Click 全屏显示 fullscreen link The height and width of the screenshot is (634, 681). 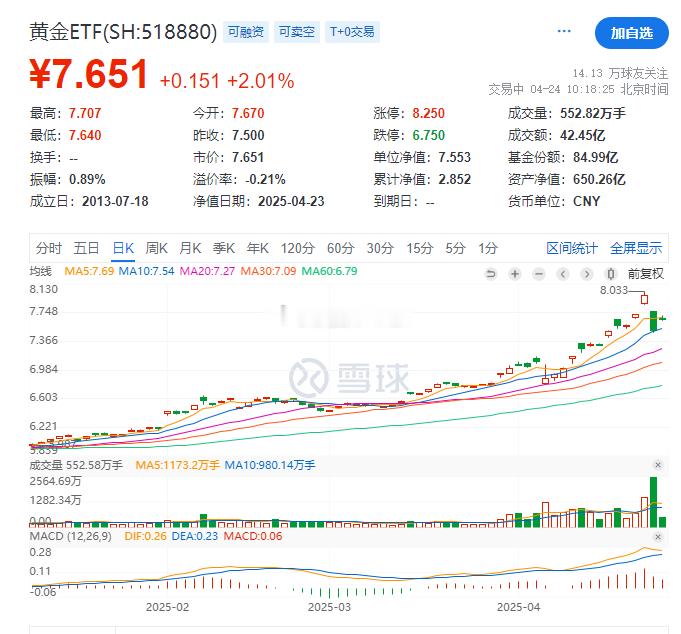(636, 248)
